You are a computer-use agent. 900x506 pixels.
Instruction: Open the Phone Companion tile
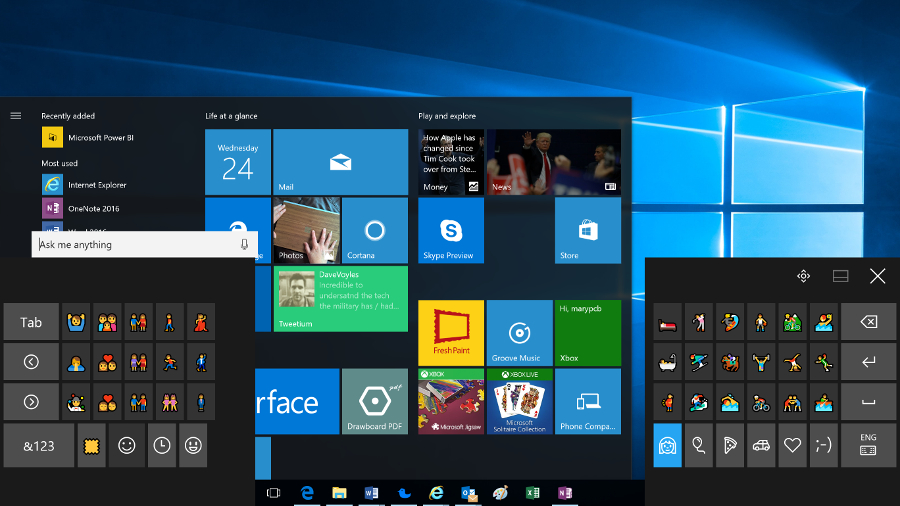(x=588, y=401)
